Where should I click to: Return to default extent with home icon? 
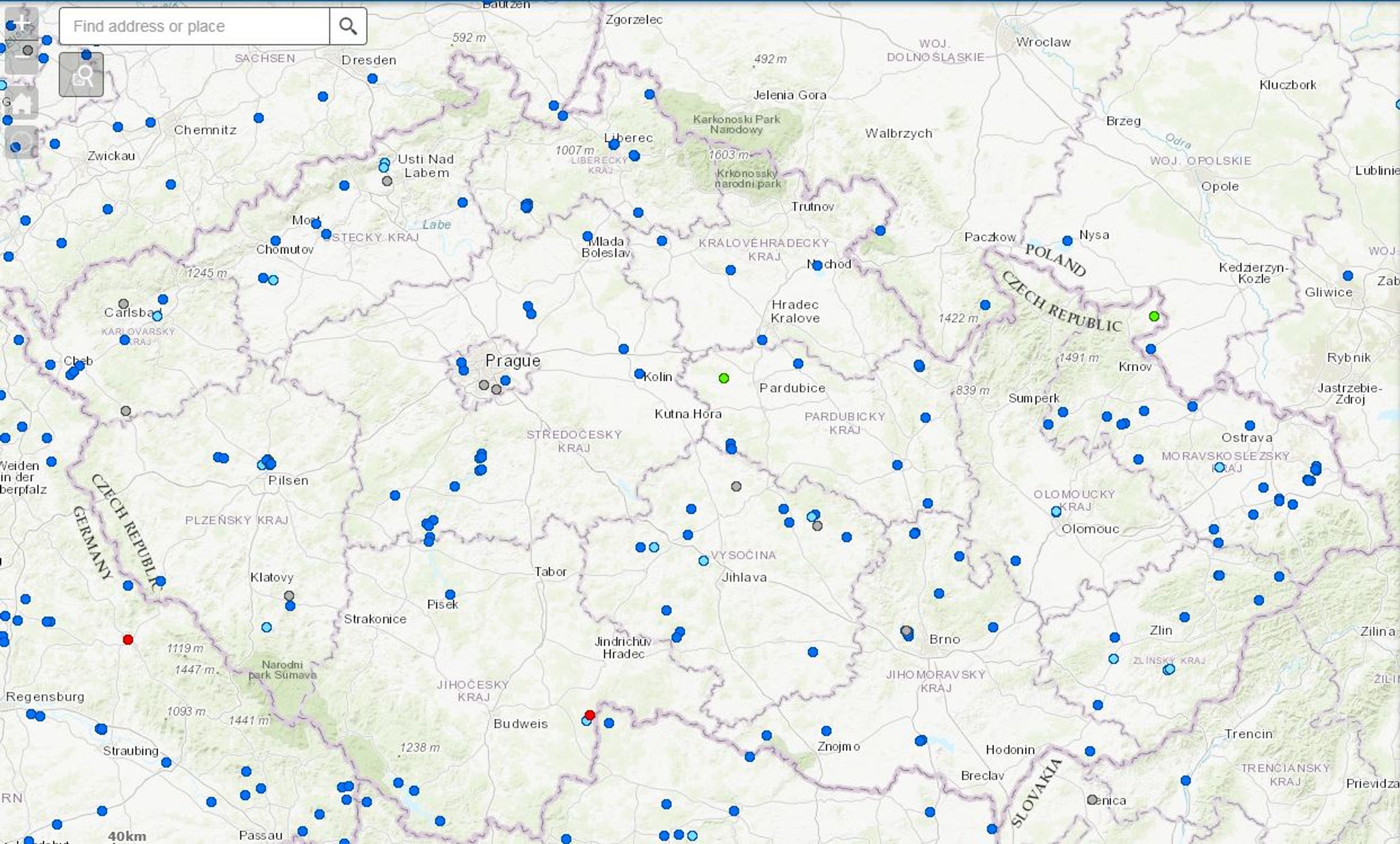click(22, 102)
